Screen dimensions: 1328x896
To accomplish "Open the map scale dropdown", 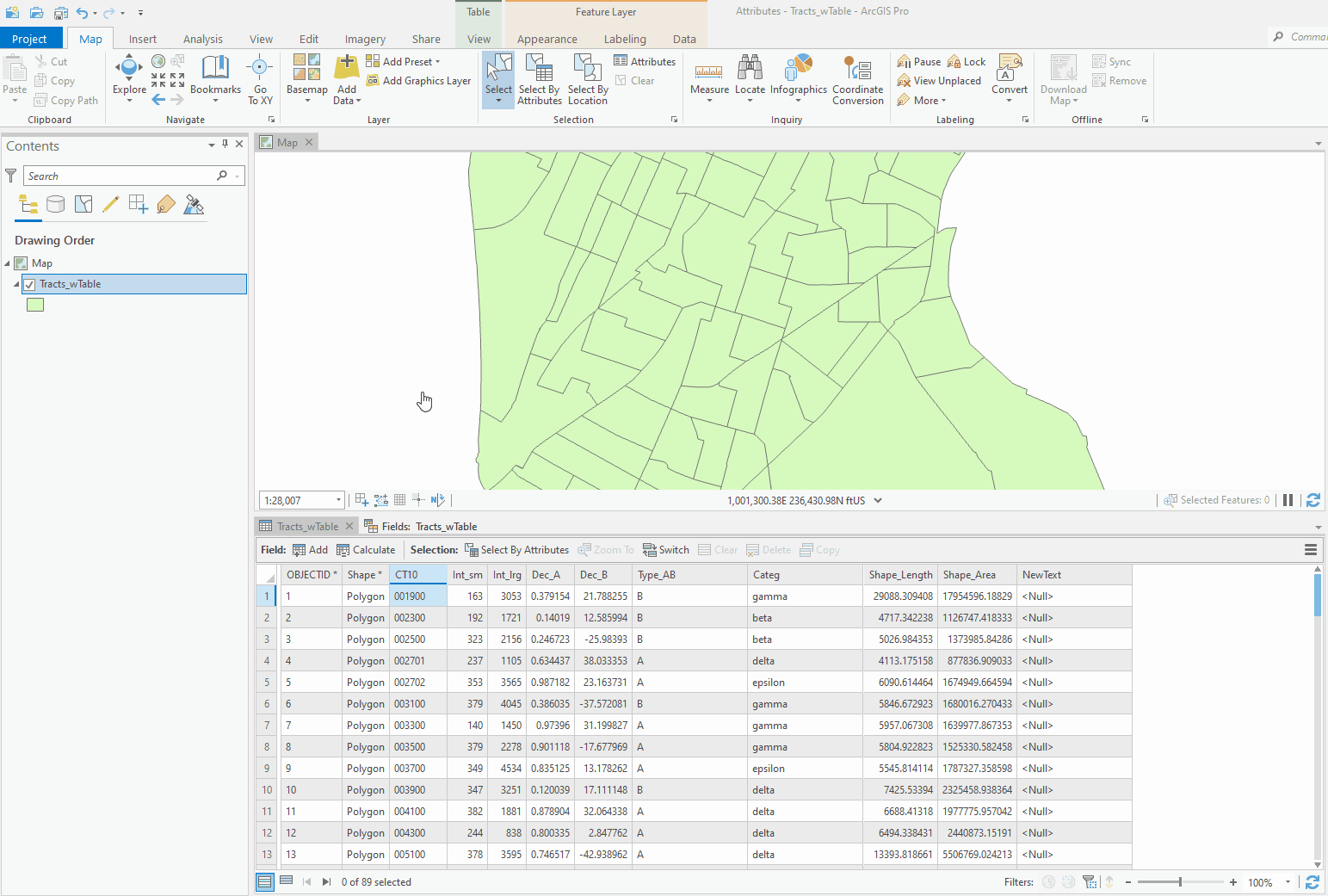I will pos(338,500).
